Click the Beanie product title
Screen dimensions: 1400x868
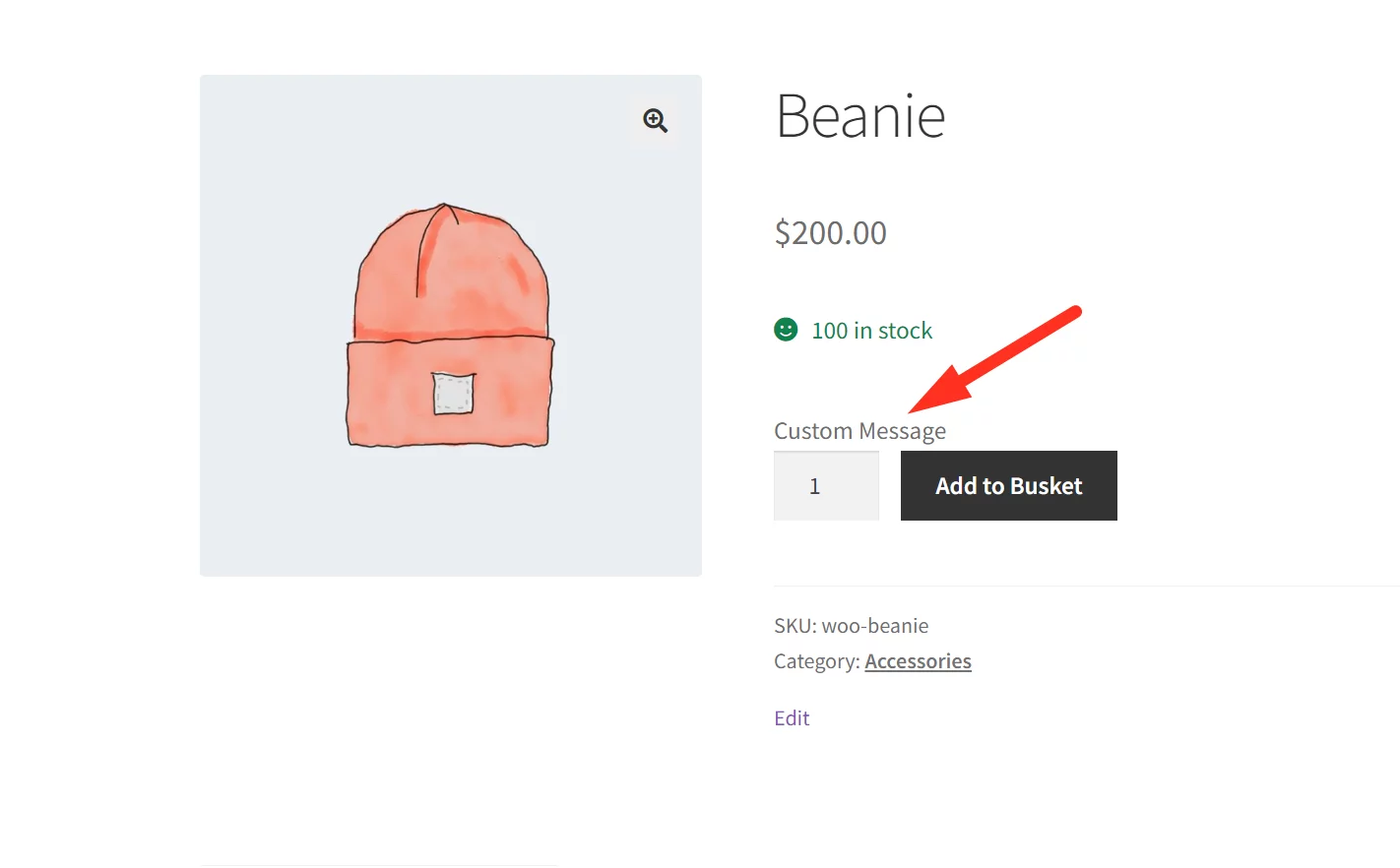[x=860, y=117]
